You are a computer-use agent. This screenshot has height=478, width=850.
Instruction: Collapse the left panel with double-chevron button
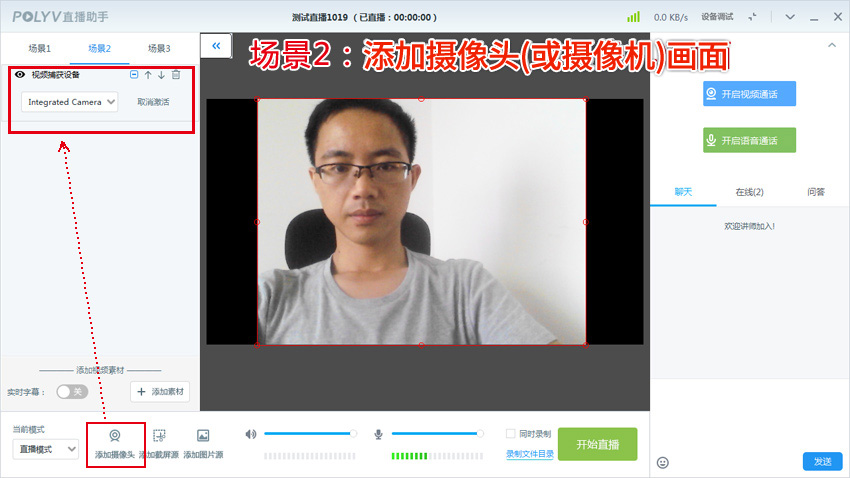point(216,45)
